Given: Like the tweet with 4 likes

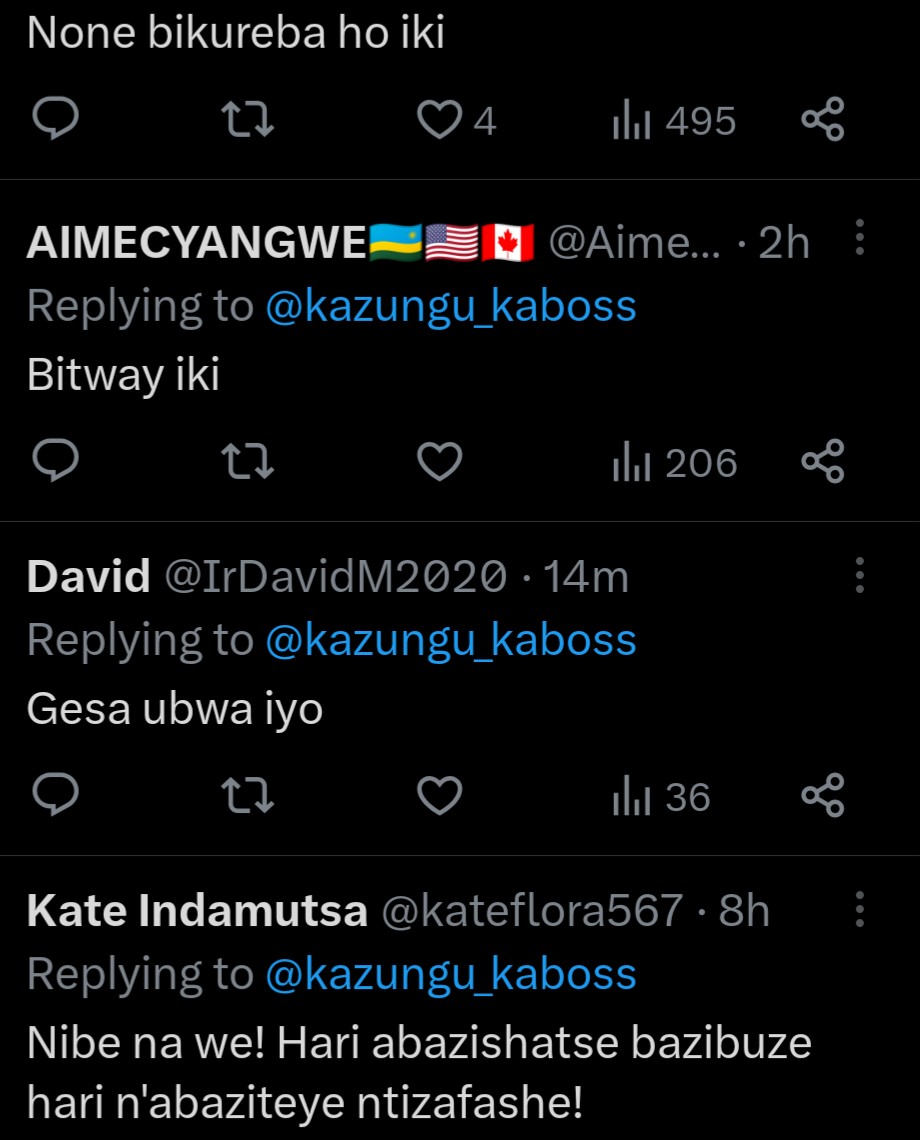Looking at the screenshot, I should tap(437, 121).
